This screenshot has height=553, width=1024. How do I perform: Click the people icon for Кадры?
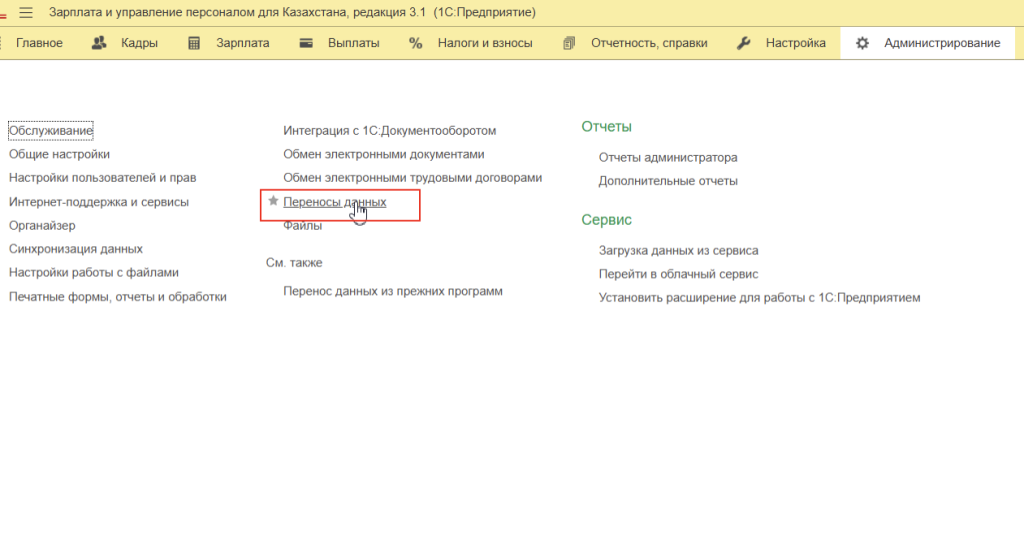(x=99, y=43)
